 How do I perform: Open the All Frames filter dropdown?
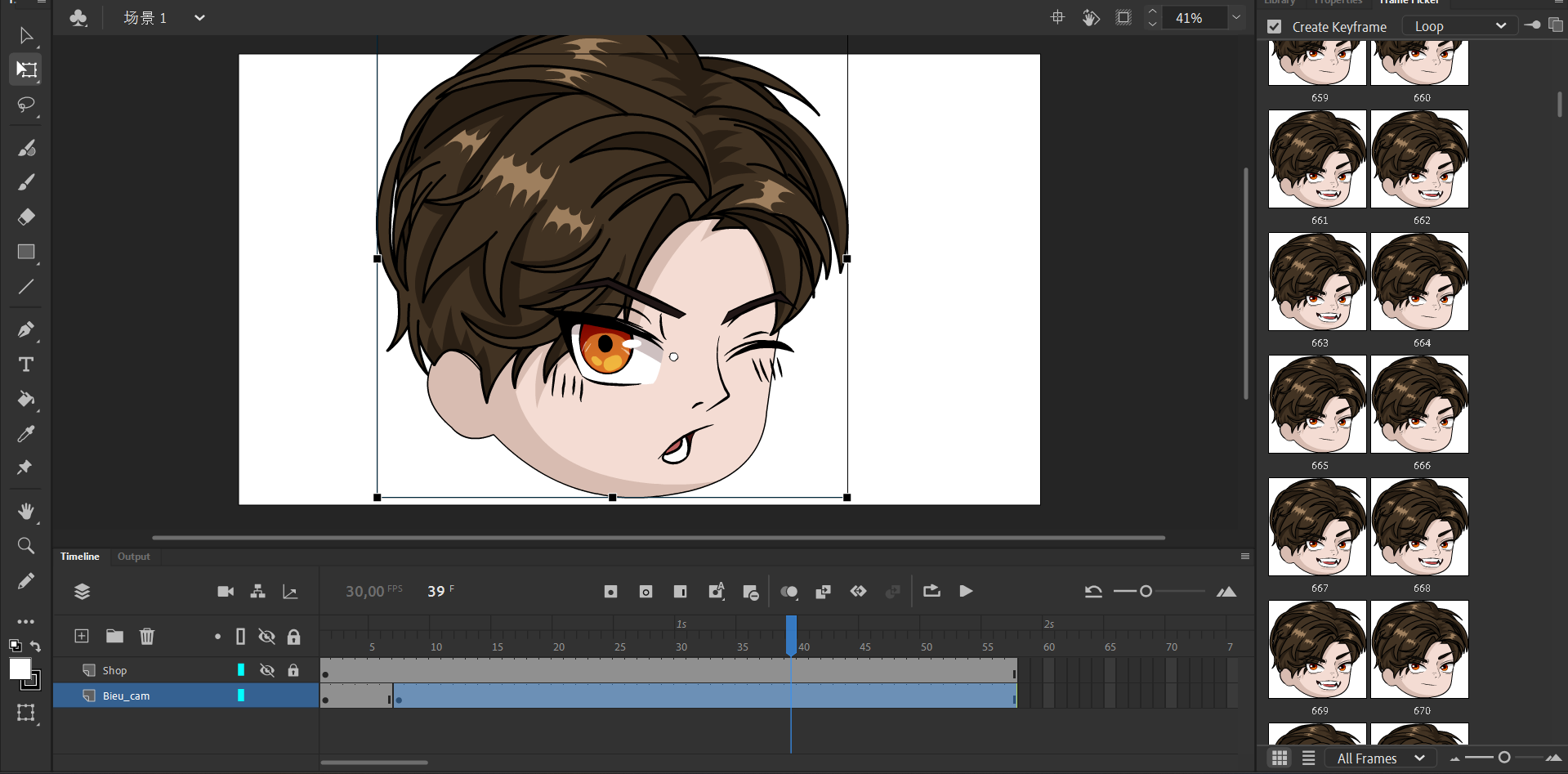[1381, 758]
